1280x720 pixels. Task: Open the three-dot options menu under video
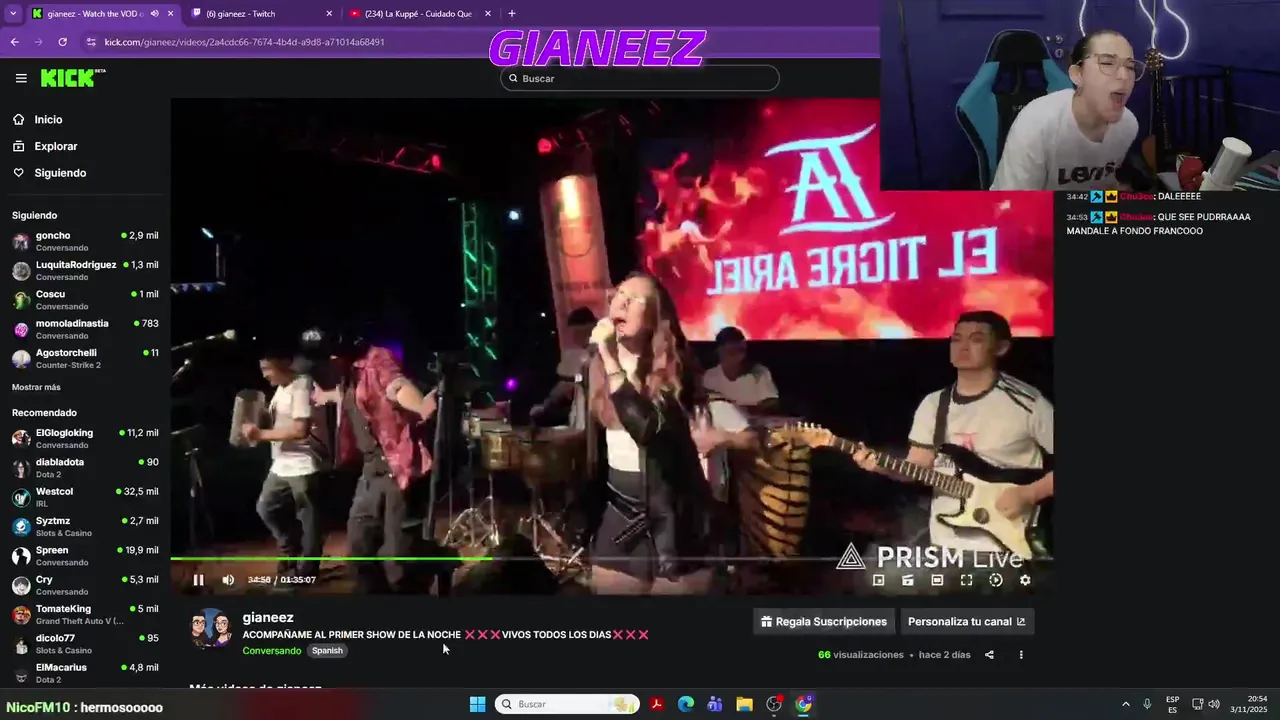tap(1021, 655)
